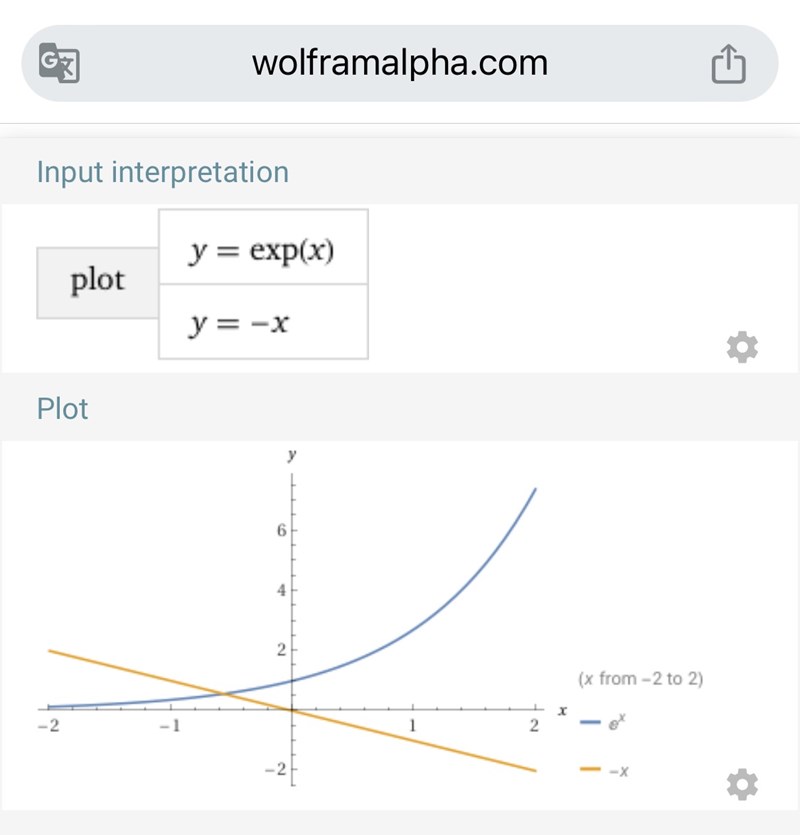
Task: Click the y axis label on the plot
Action: click(292, 456)
